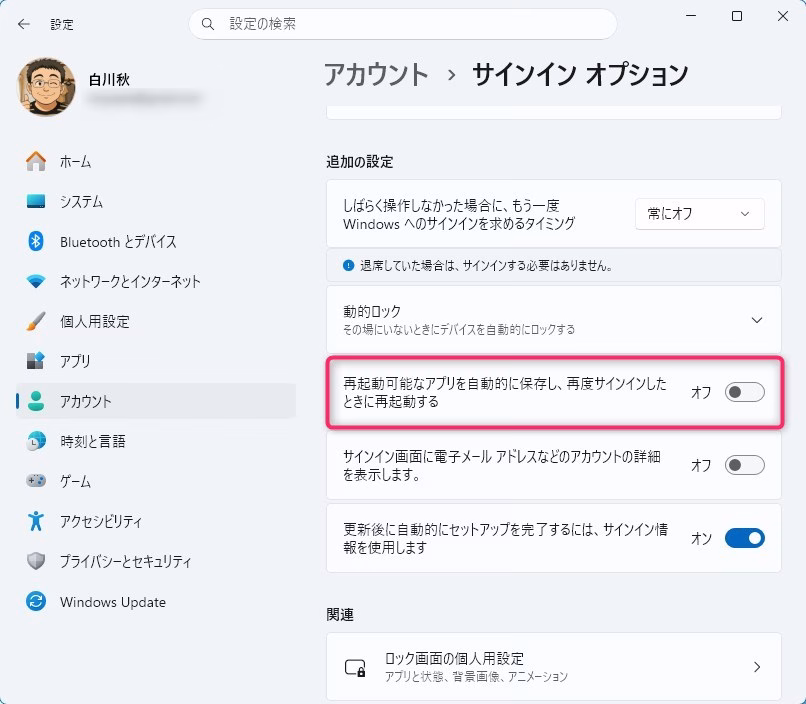Click the System (システム) monitor icon

tap(36, 201)
